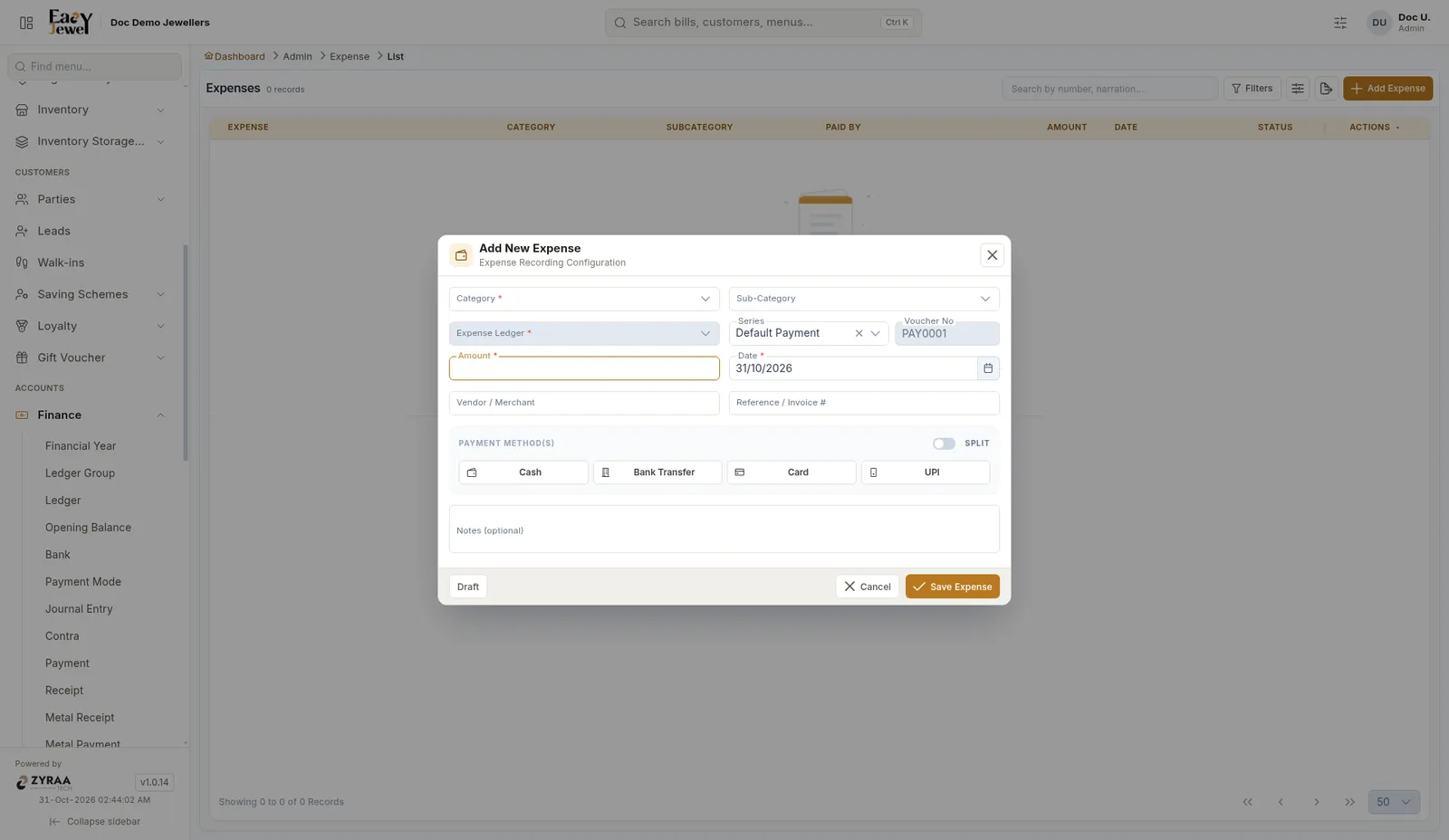Click the Easy Jewel logo

coord(71,23)
